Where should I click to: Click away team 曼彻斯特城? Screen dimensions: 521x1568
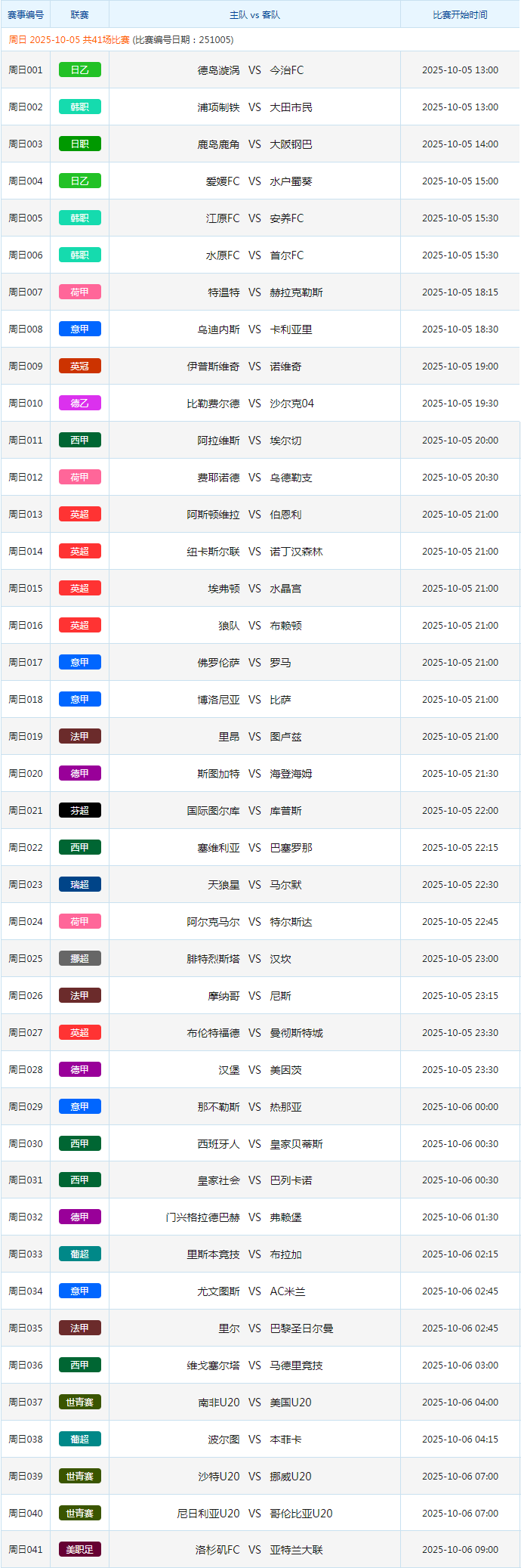click(x=297, y=1033)
